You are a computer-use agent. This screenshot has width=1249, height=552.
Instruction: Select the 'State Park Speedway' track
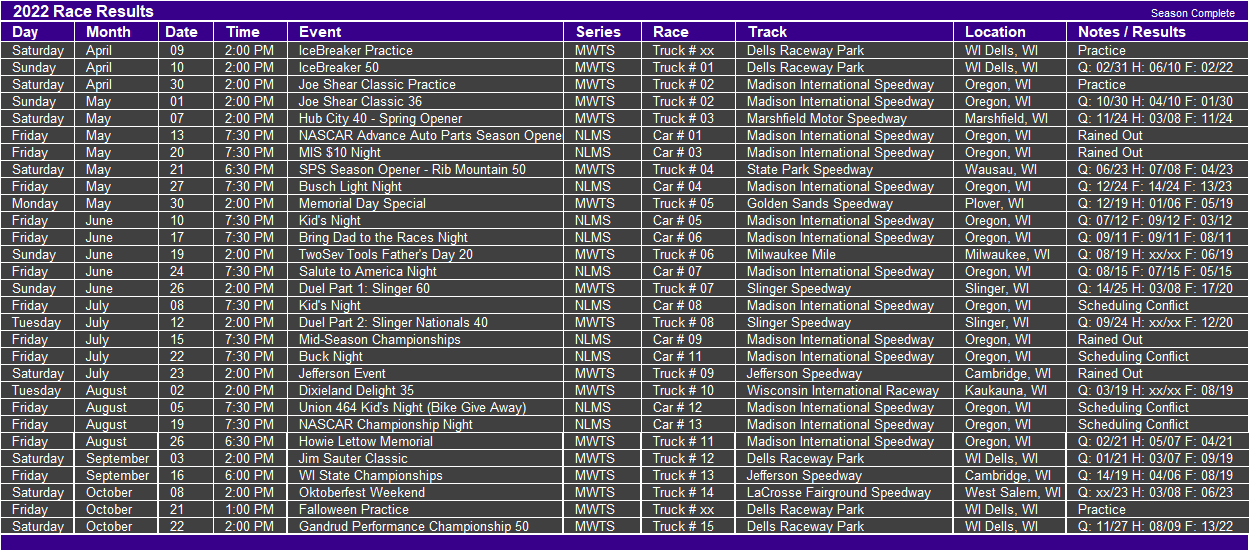click(810, 169)
